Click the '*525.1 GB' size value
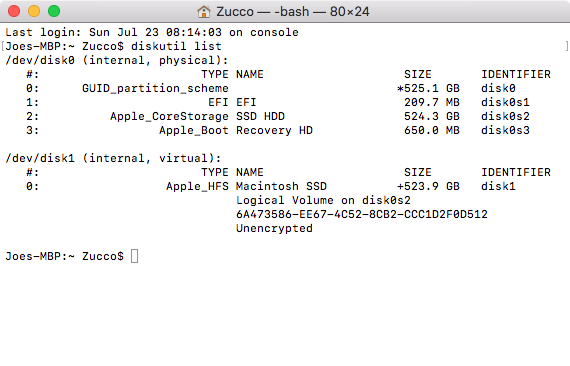Viewport: 570px width, 366px height. pyautogui.click(x=428, y=88)
